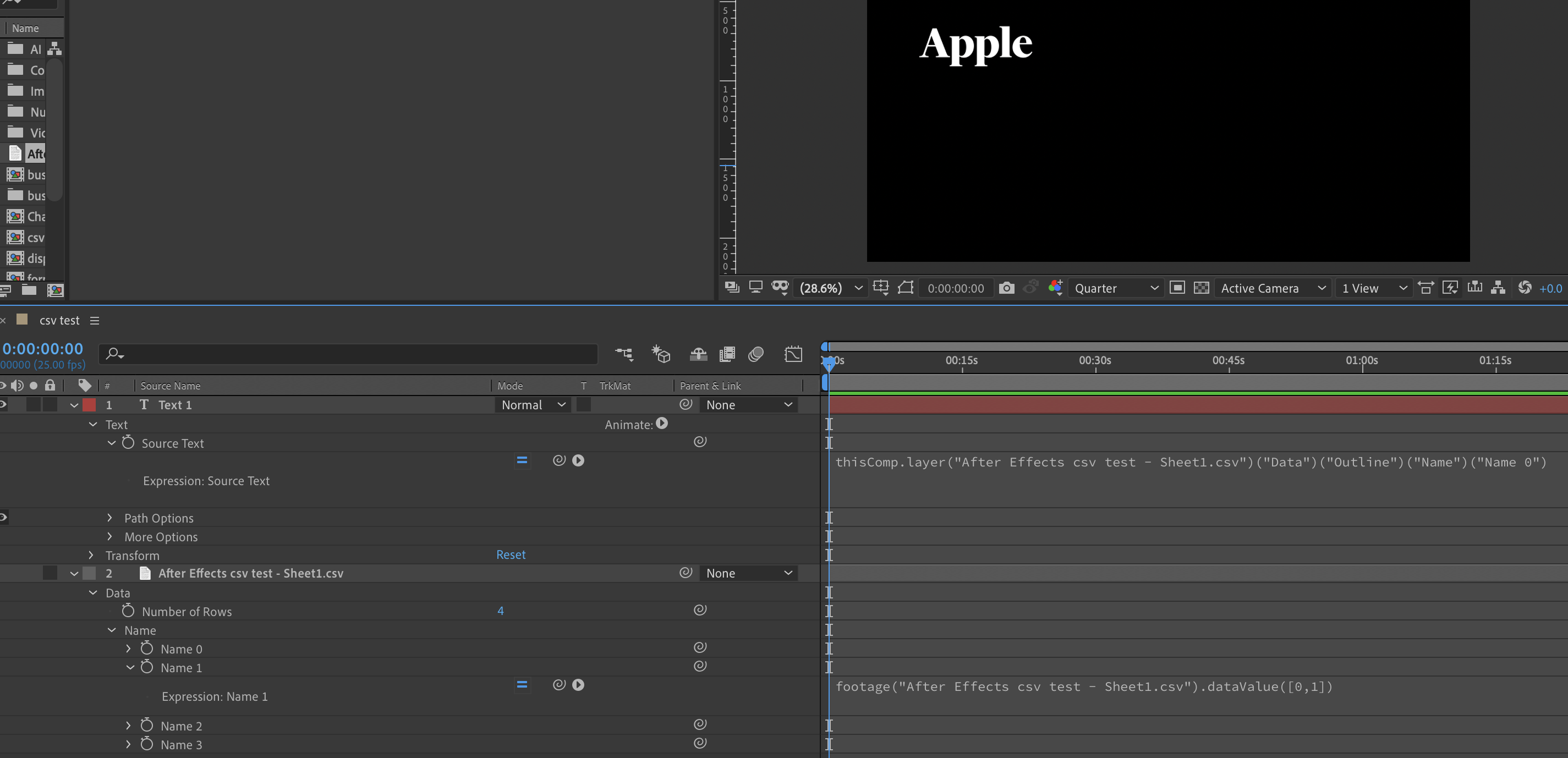Open Grid and Guide options icon
The width and height of the screenshot is (1568, 758).
(881, 287)
